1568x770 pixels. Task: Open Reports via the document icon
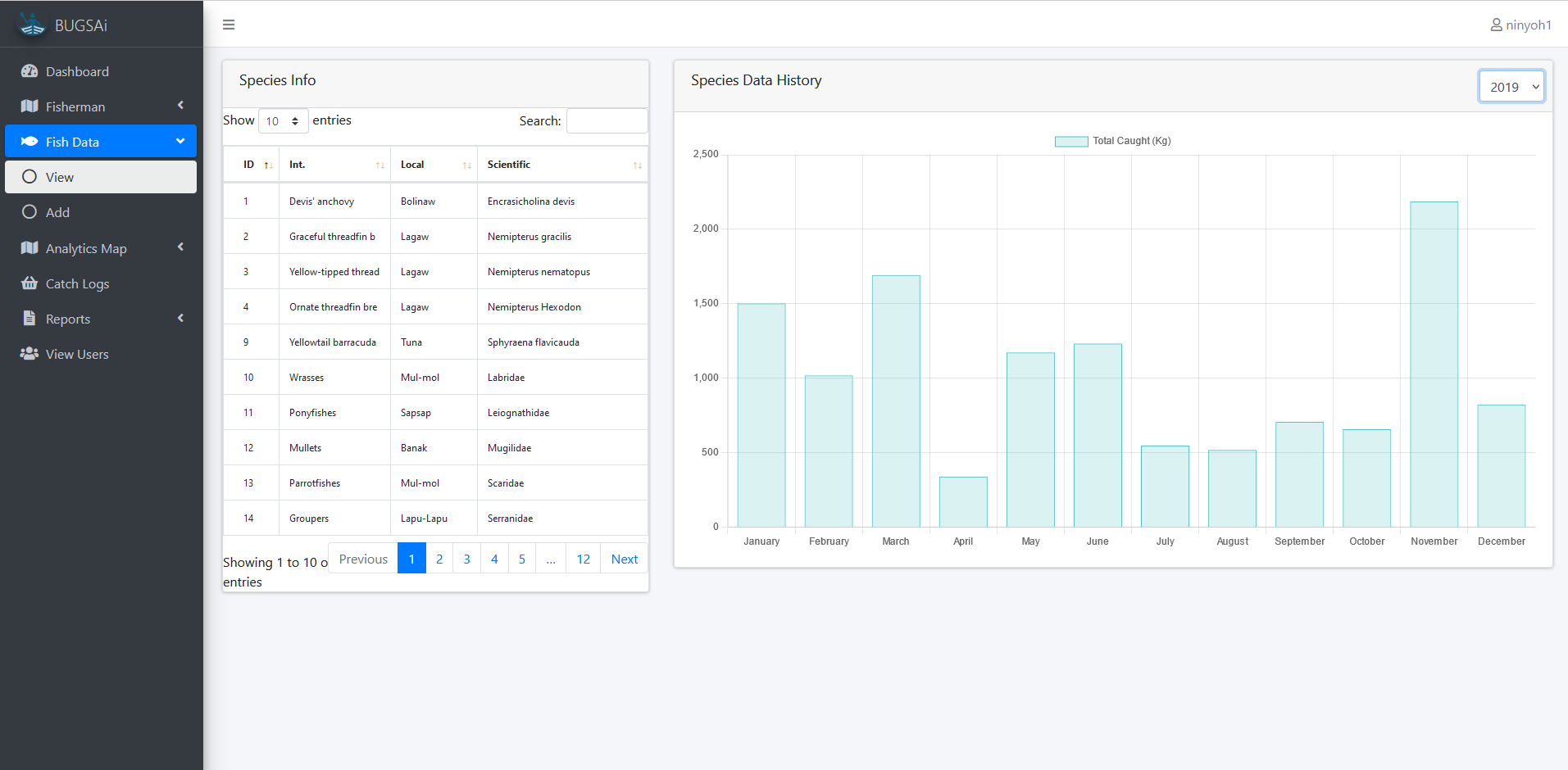(x=30, y=319)
